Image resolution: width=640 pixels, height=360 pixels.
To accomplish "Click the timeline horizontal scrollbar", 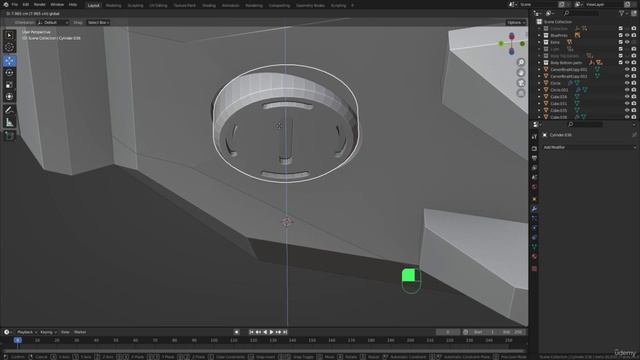I will (264, 350).
